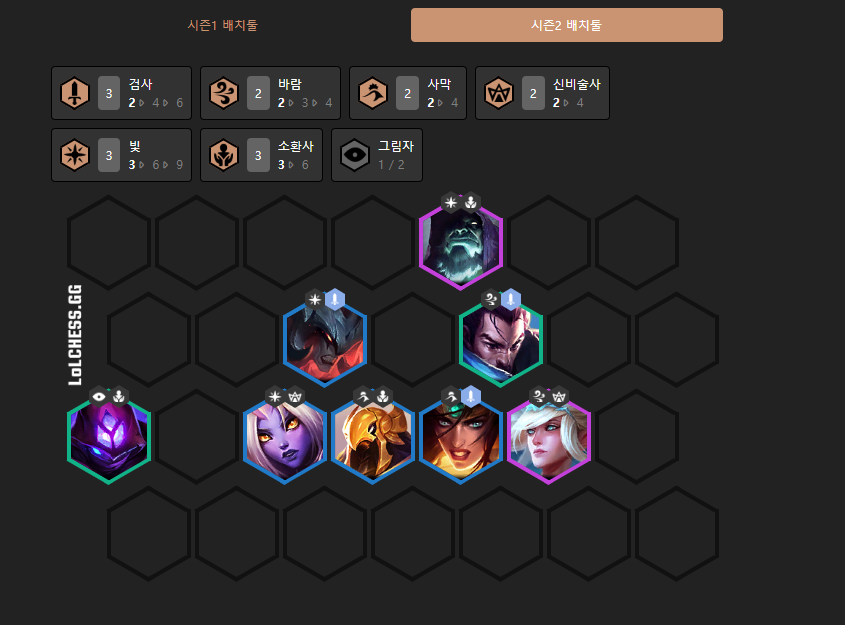Screen dimensions: 845x625
Task: Select the dark-haired swordsman champion with teal border
Action: click(501, 341)
